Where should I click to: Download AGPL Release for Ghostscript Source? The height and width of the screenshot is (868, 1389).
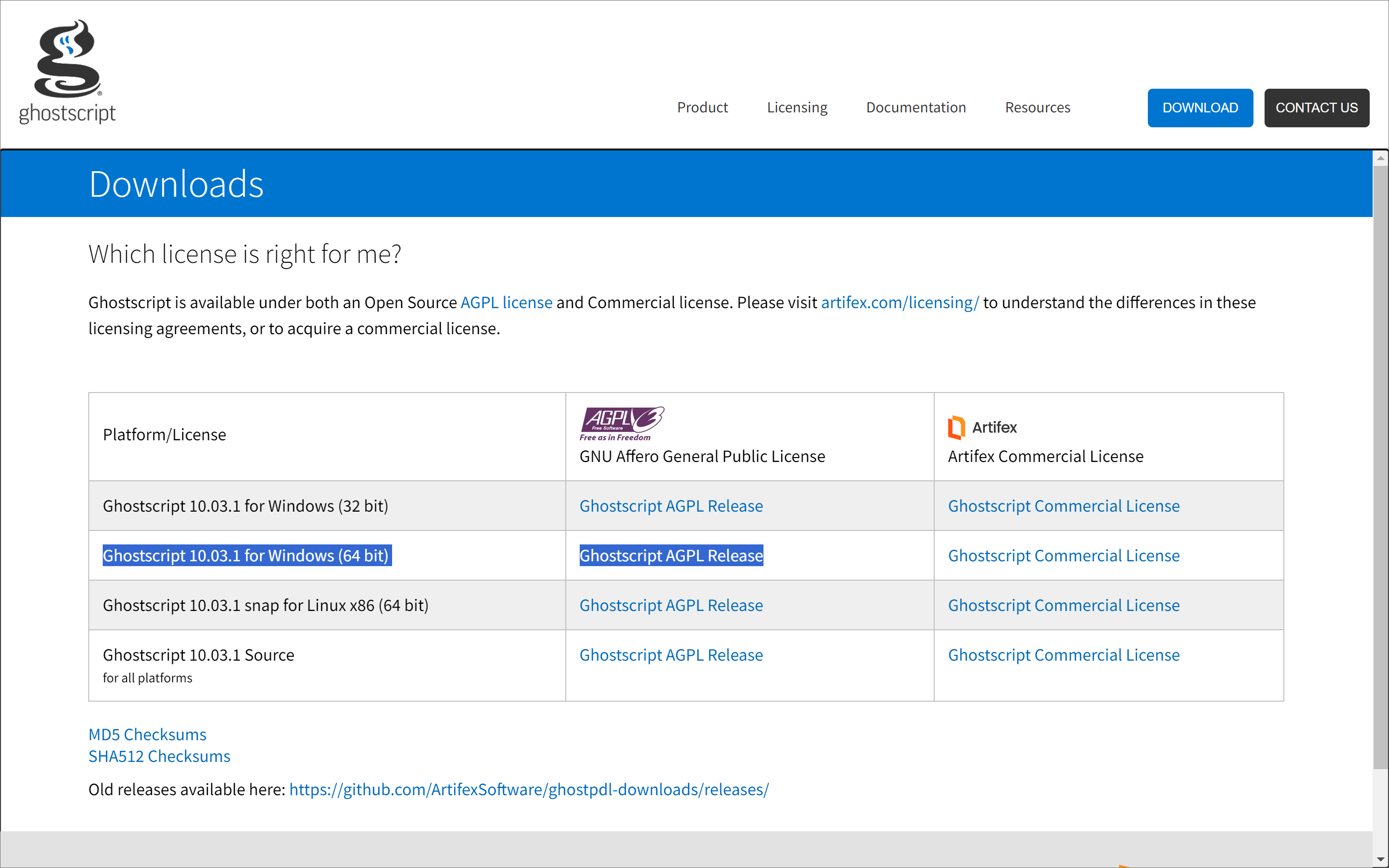click(x=670, y=655)
